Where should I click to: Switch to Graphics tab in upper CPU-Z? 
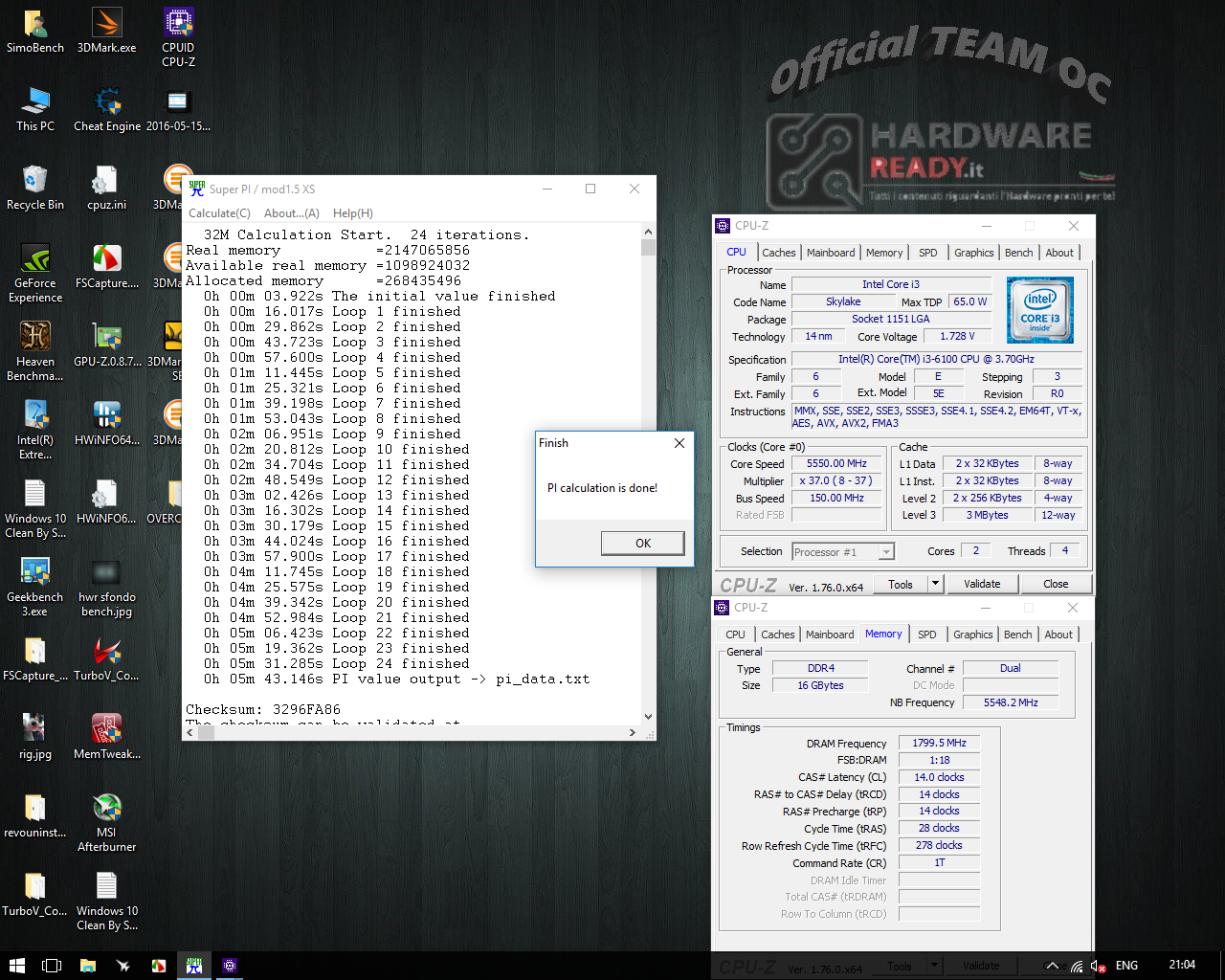(974, 253)
